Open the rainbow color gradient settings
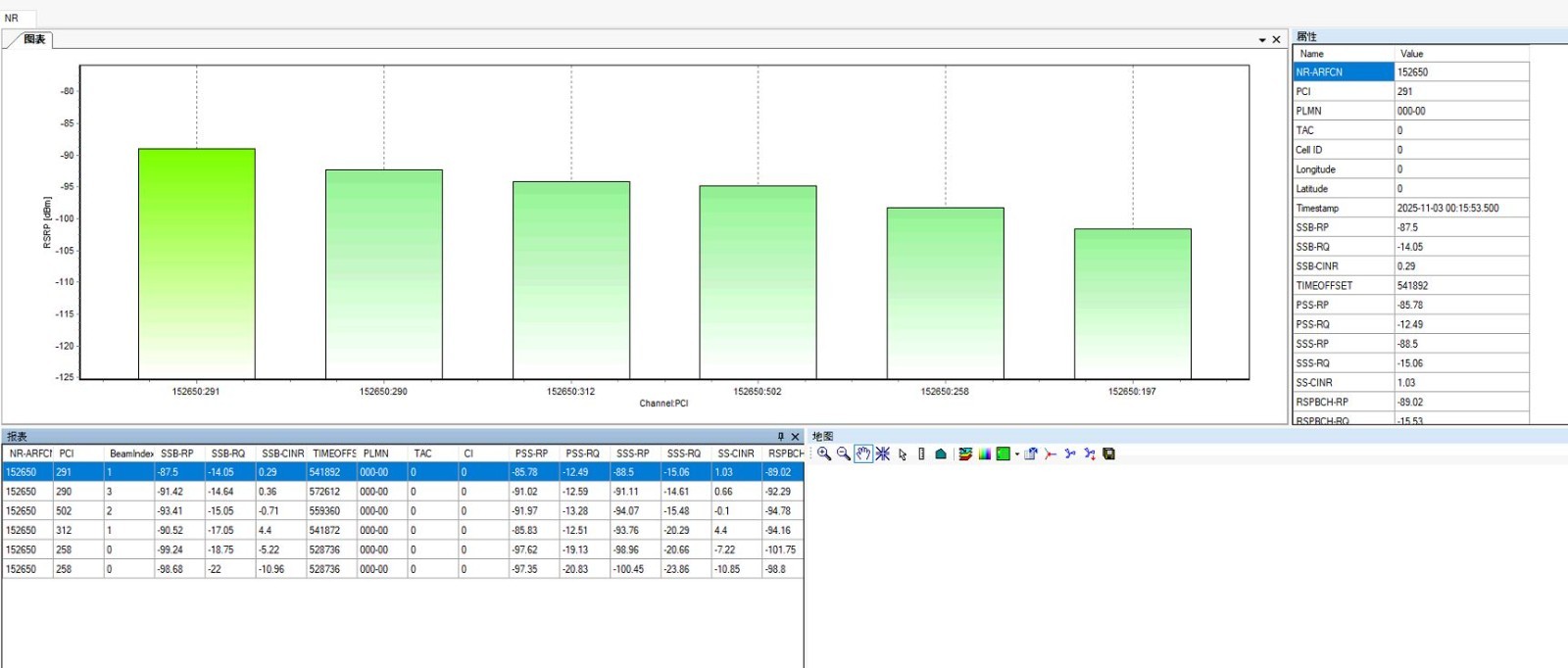This screenshot has height=668, width=1568. pyautogui.click(x=984, y=453)
